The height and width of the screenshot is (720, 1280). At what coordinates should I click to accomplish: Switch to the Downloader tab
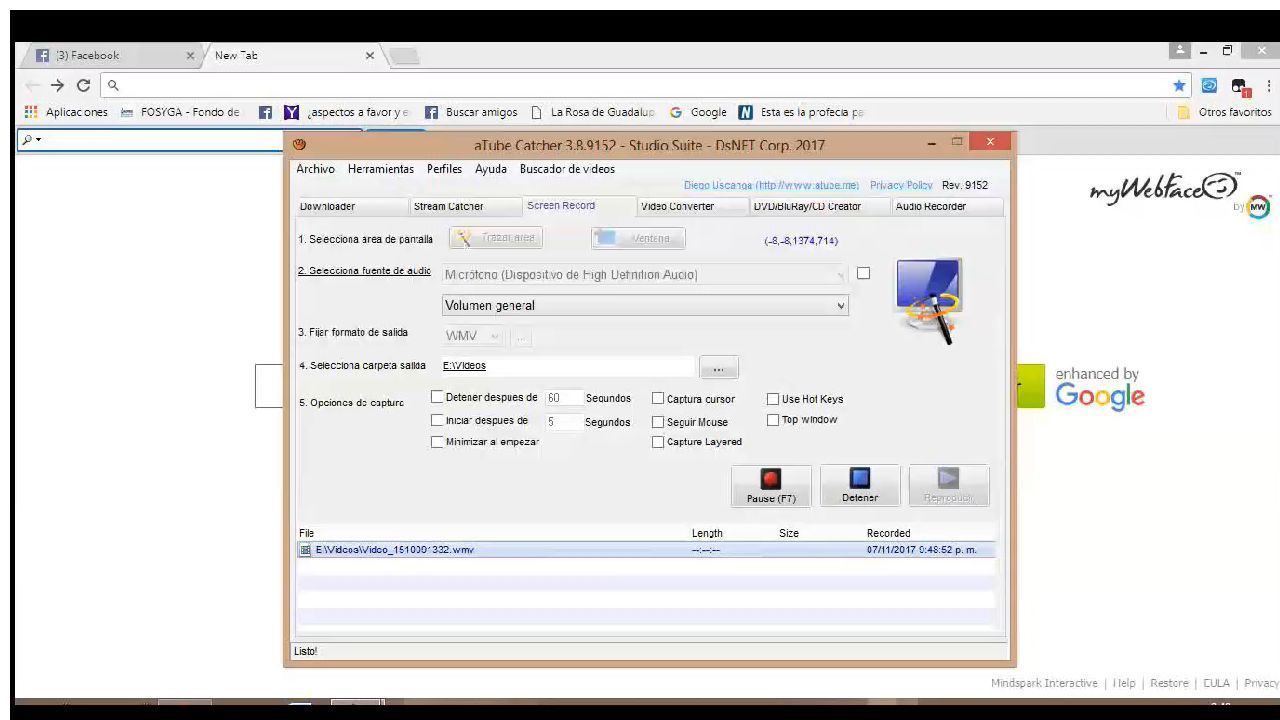click(x=352, y=206)
